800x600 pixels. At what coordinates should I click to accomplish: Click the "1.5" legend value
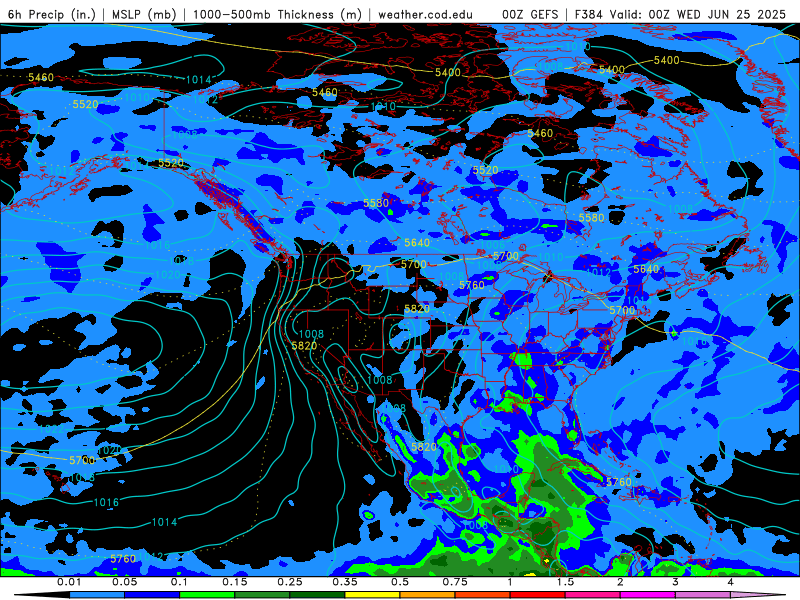coord(565,582)
